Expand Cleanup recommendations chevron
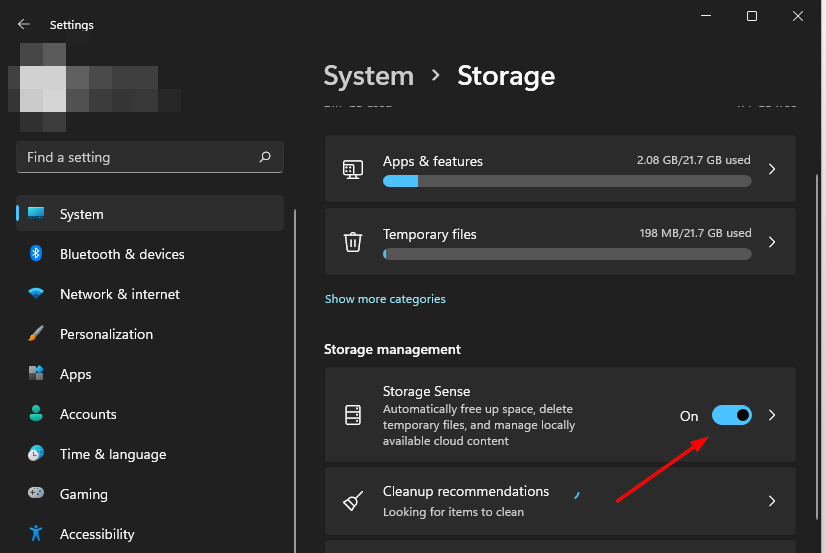This screenshot has width=826, height=553. [x=771, y=501]
